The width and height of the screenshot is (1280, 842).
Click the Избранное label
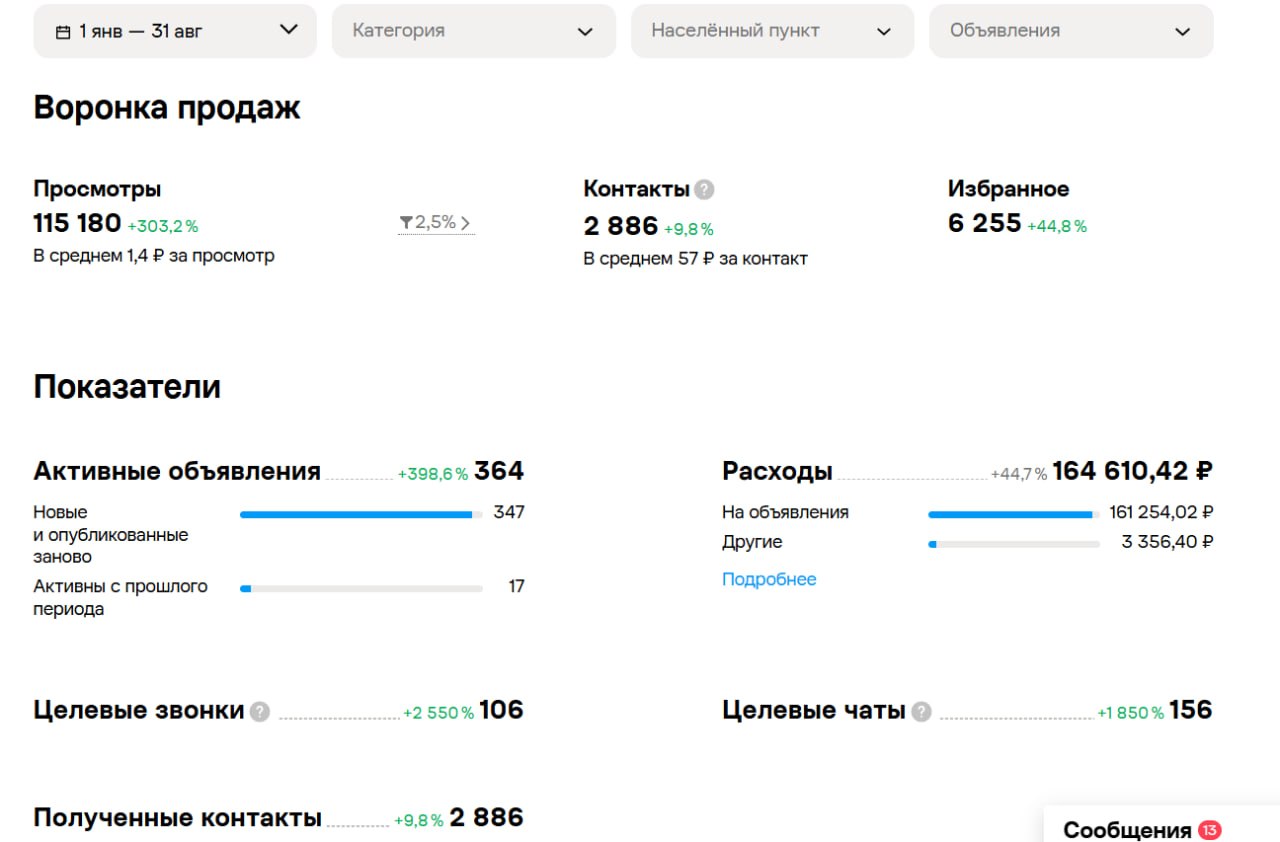[x=1008, y=189]
